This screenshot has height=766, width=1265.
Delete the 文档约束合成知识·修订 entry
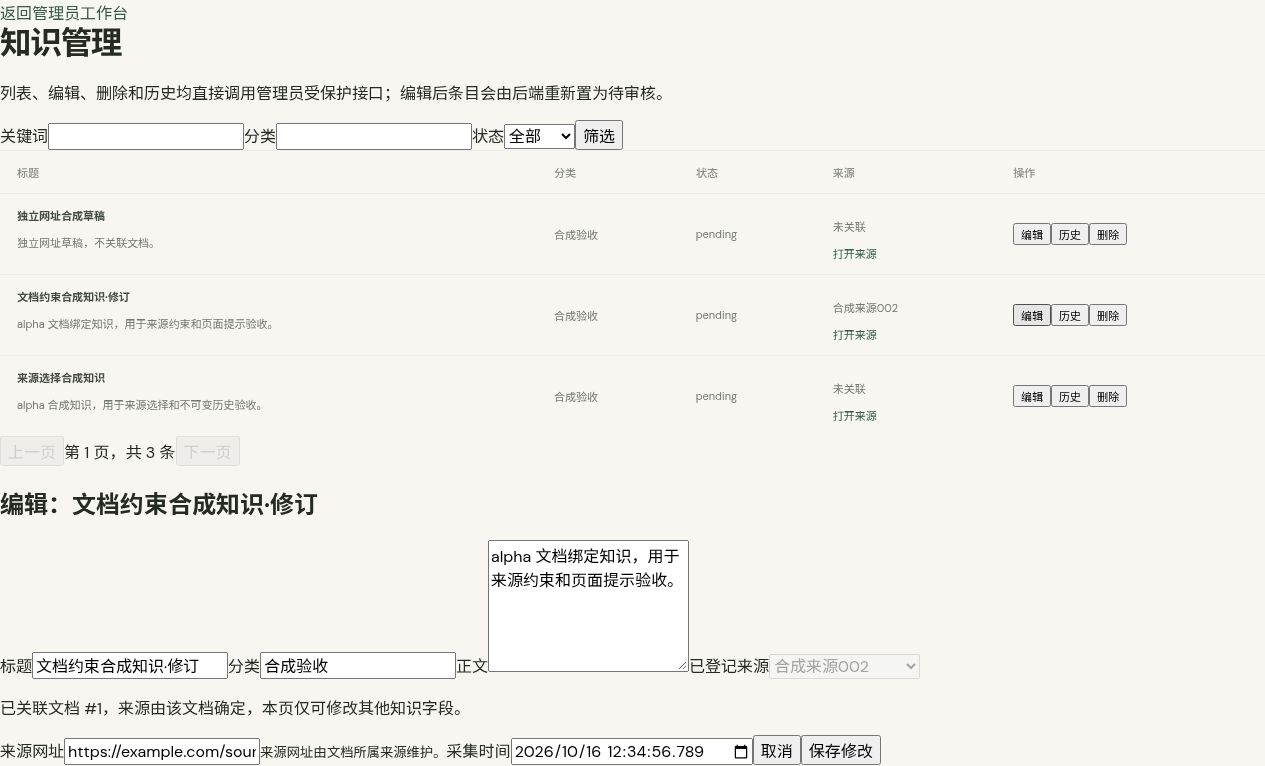[x=1107, y=315]
